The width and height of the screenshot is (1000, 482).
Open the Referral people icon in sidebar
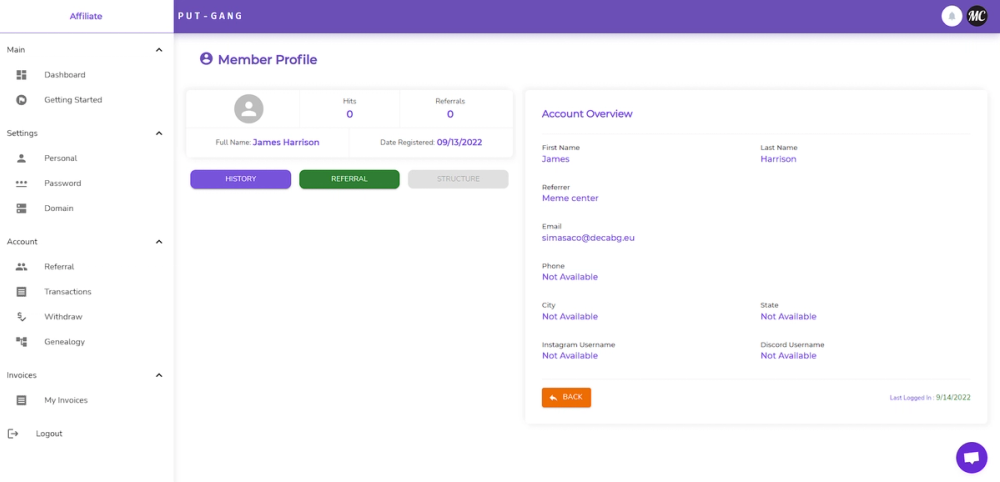point(21,267)
